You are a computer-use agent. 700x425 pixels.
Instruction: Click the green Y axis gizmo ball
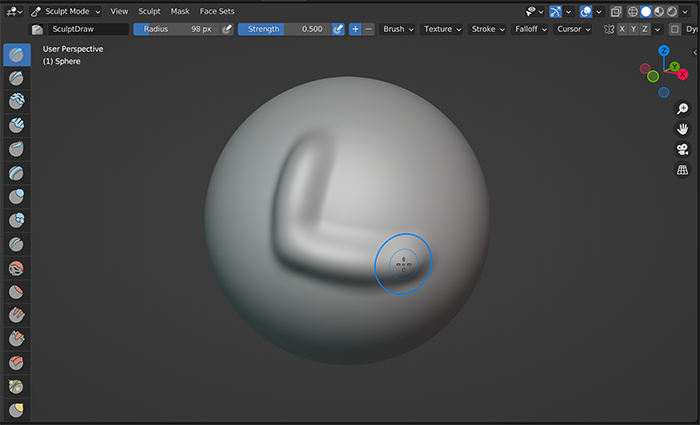(x=674, y=67)
